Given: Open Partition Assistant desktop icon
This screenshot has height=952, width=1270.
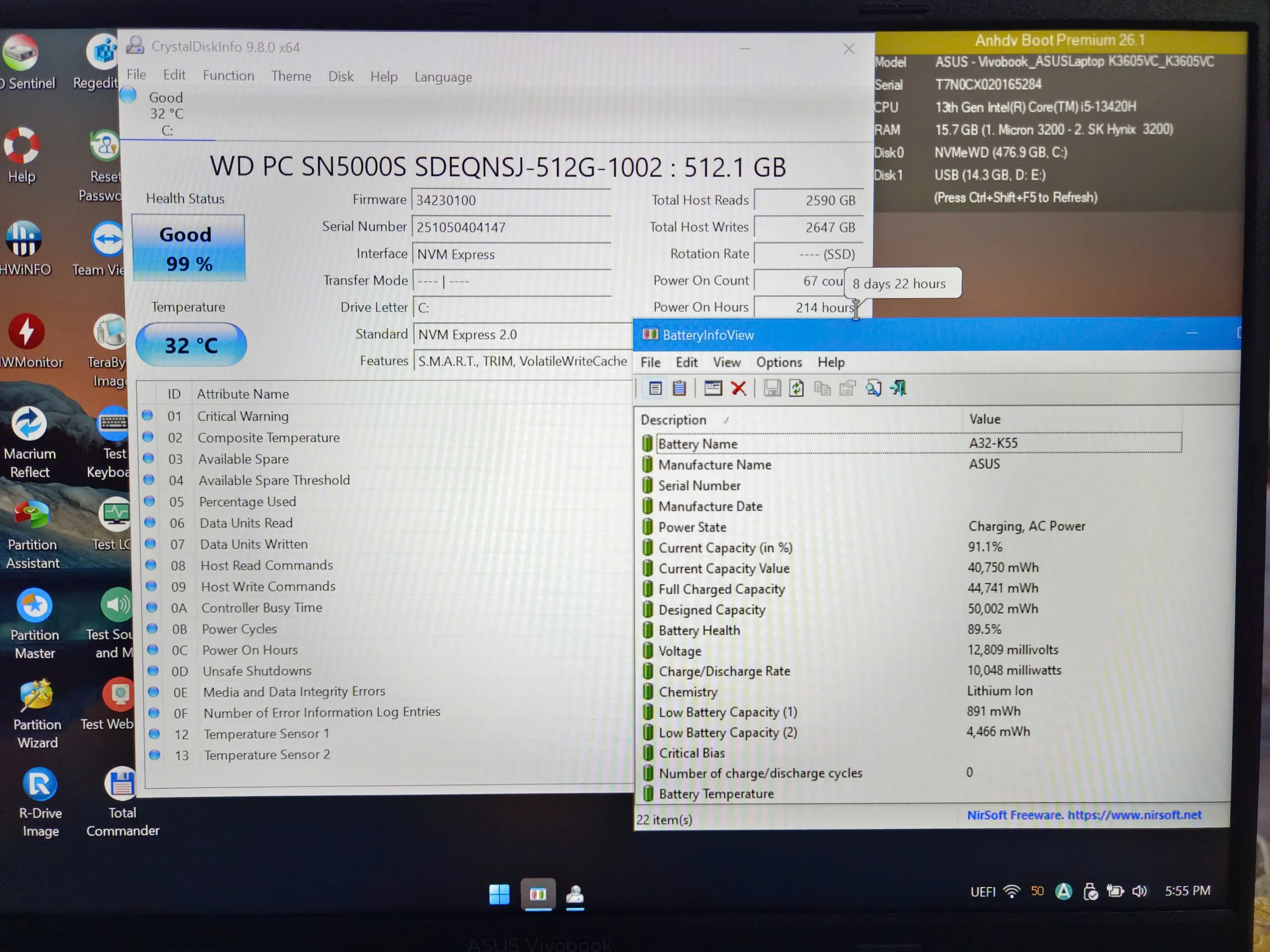Looking at the screenshot, I should coord(32,535).
